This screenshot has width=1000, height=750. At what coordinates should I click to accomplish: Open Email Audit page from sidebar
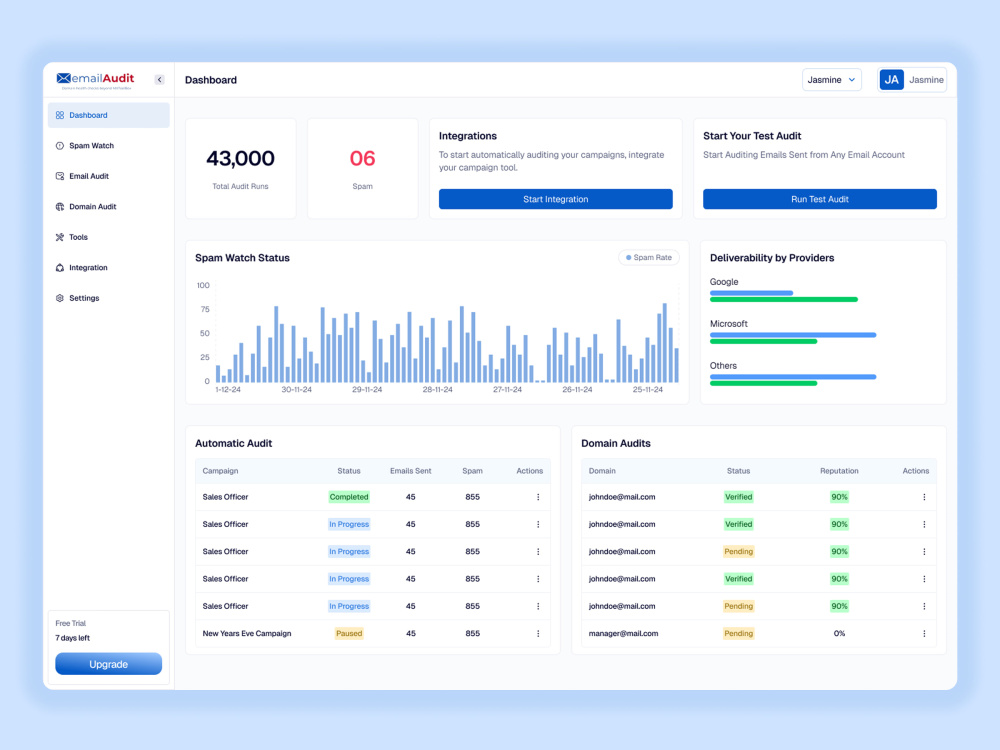[x=108, y=176]
